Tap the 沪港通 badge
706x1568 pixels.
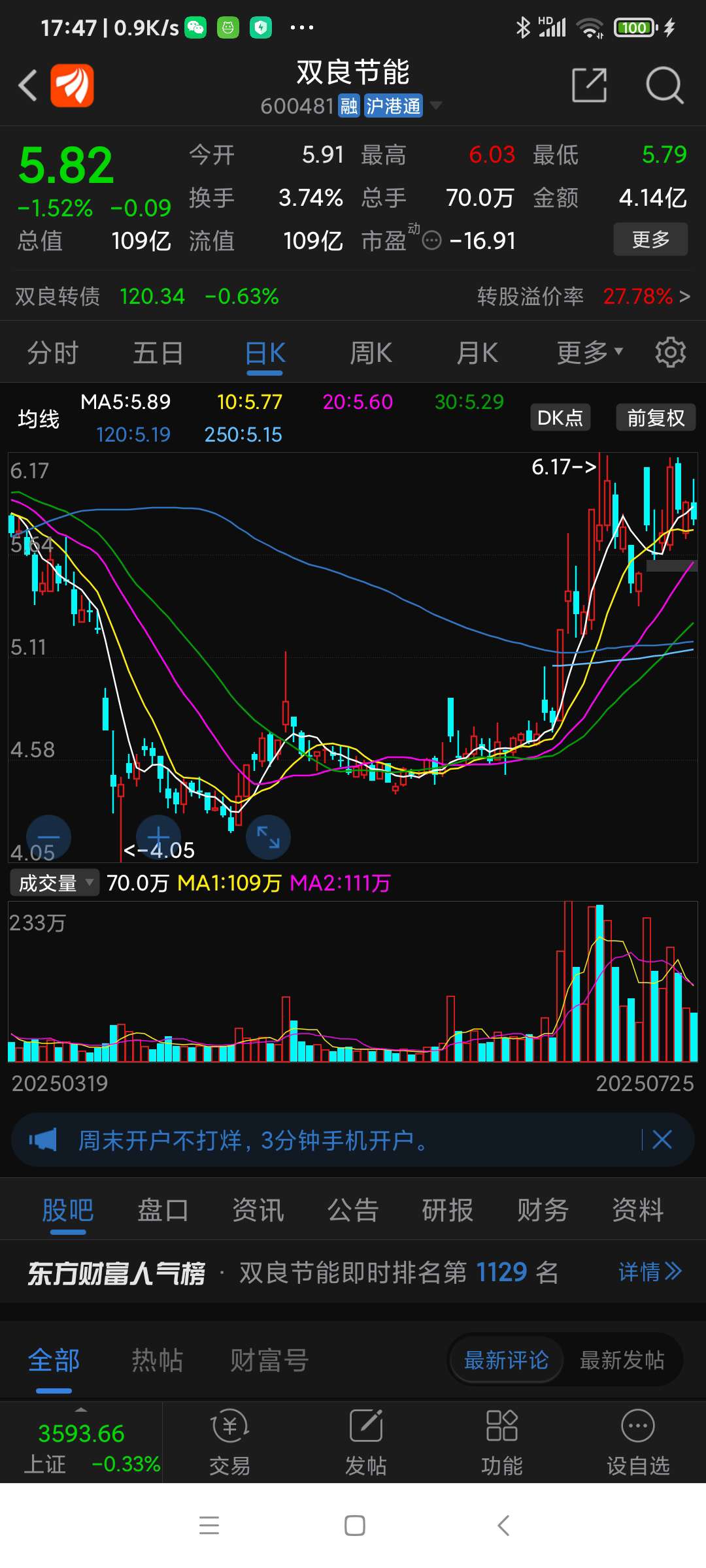(x=393, y=106)
